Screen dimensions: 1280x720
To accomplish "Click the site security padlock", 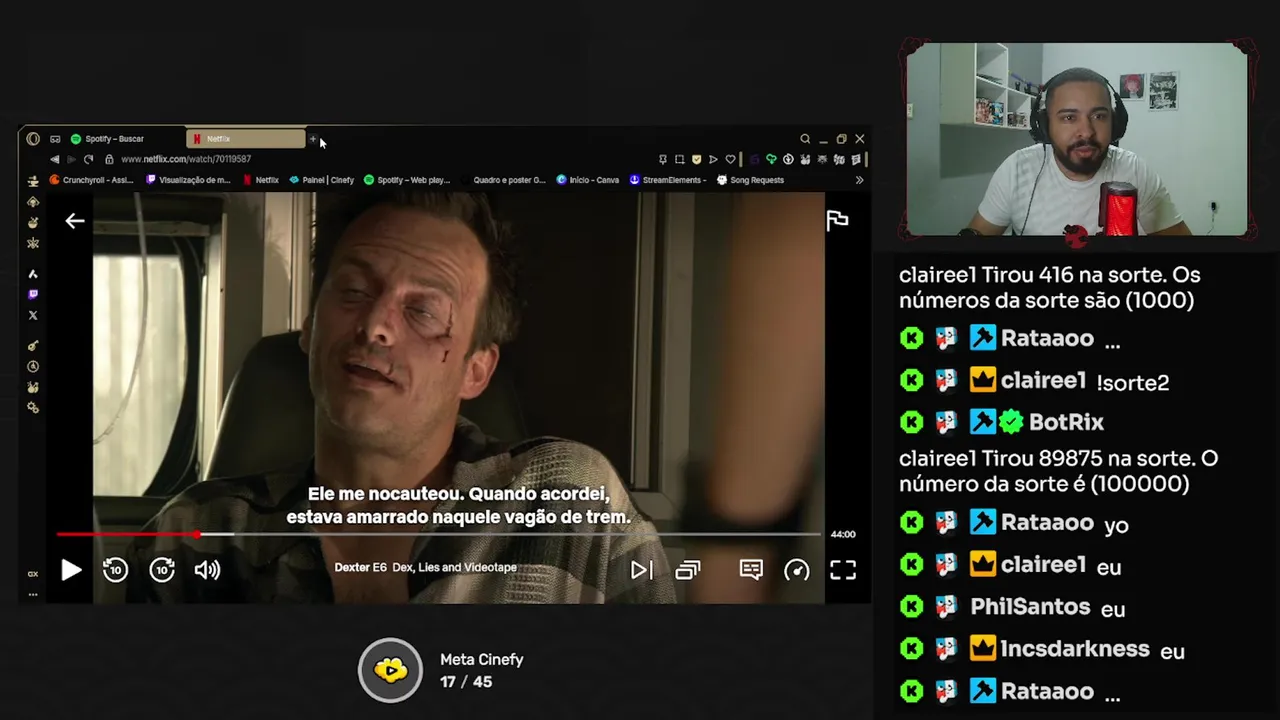I will pos(109,159).
